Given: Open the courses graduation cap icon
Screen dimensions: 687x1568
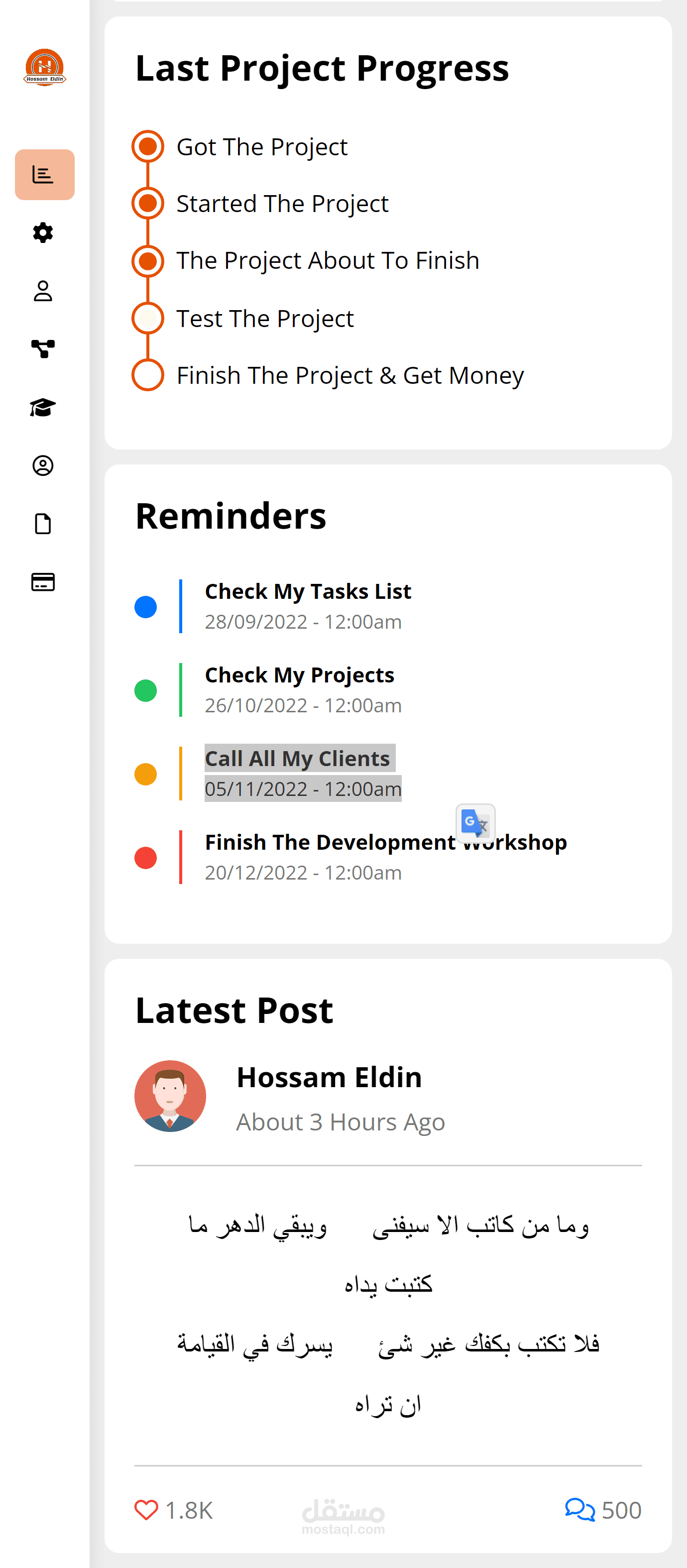Looking at the screenshot, I should (x=43, y=407).
